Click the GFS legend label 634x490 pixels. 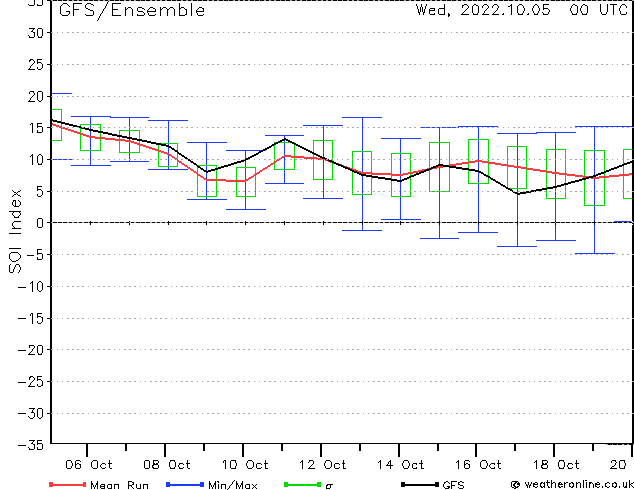click(x=453, y=485)
